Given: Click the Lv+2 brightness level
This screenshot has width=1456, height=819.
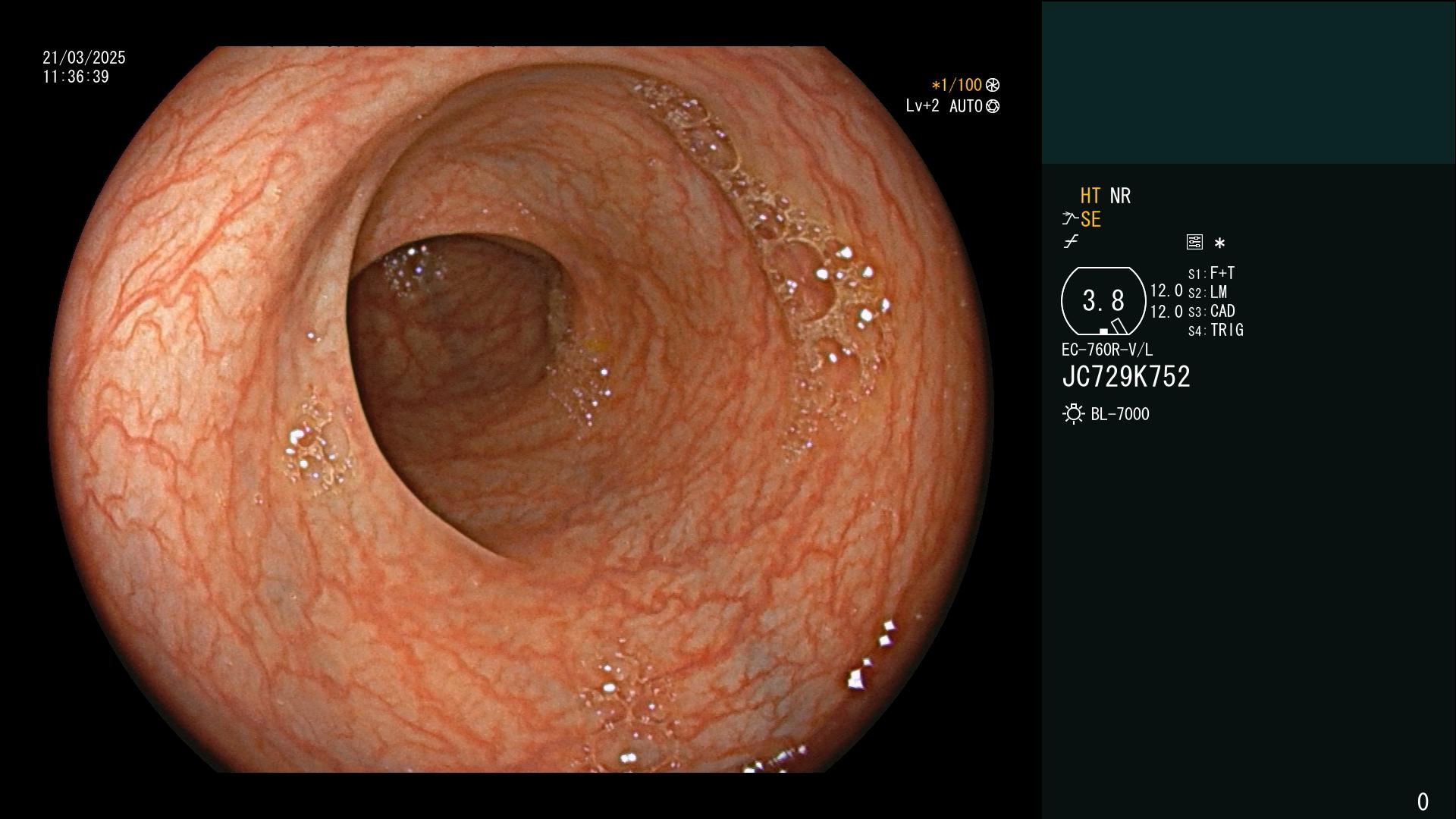Looking at the screenshot, I should (x=922, y=106).
